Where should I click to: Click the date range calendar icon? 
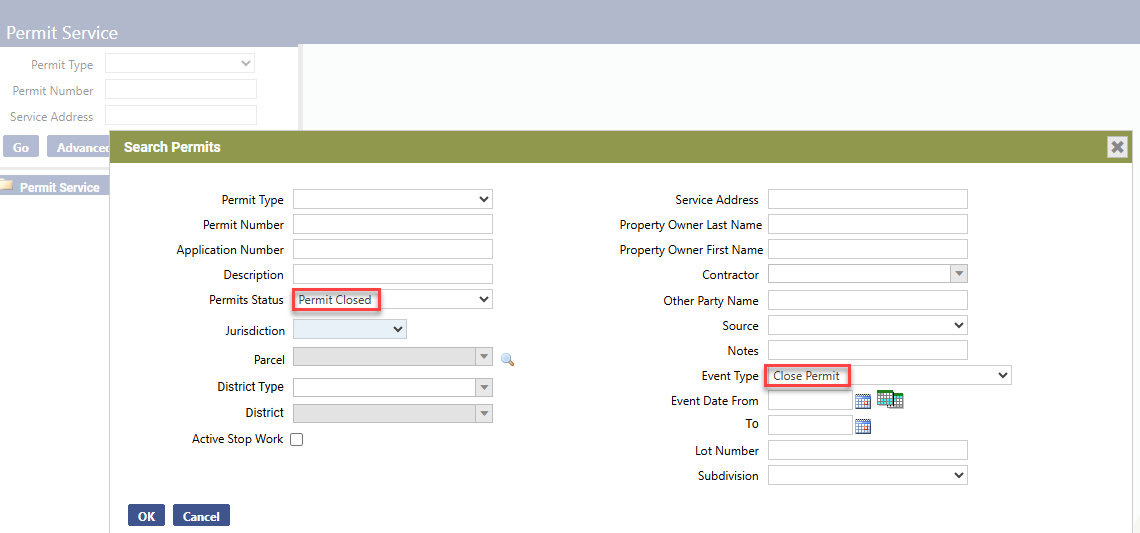tap(890, 400)
